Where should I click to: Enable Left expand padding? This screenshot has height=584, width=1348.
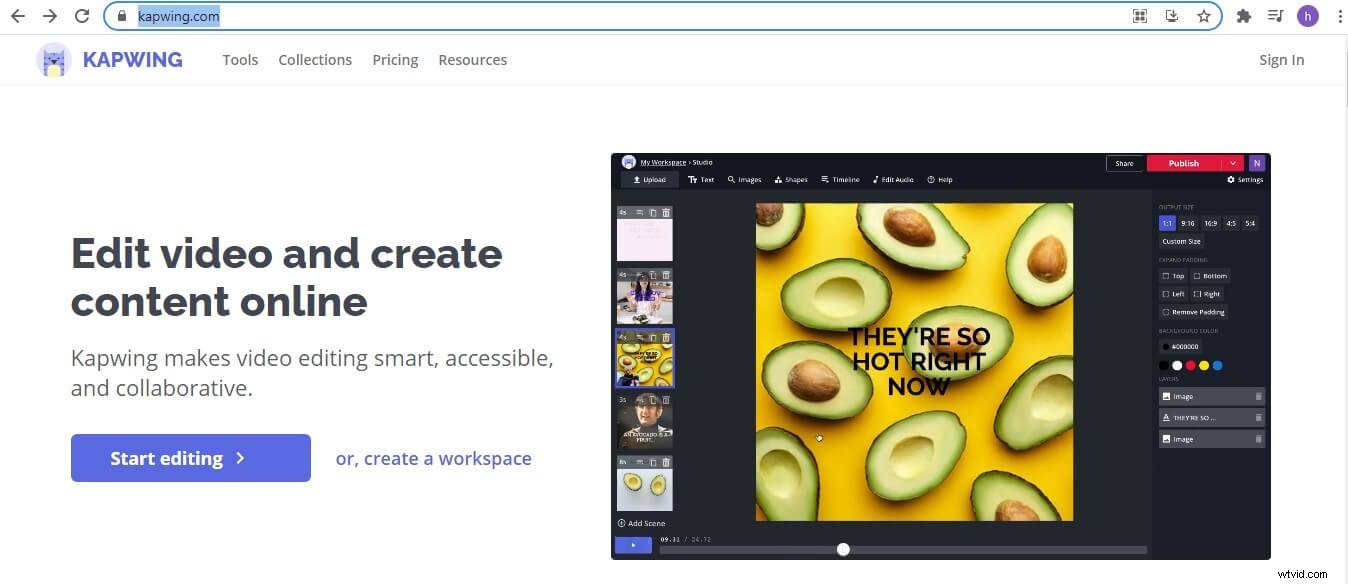1172,293
